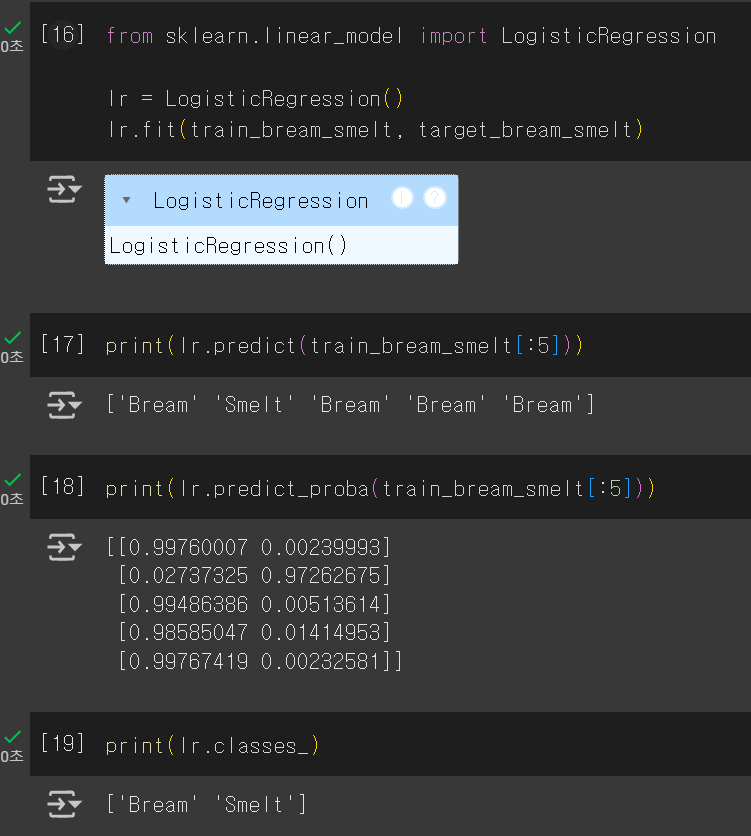Run cell [19] via its execution counter
This screenshot has height=836, width=751.
[x=62, y=743]
